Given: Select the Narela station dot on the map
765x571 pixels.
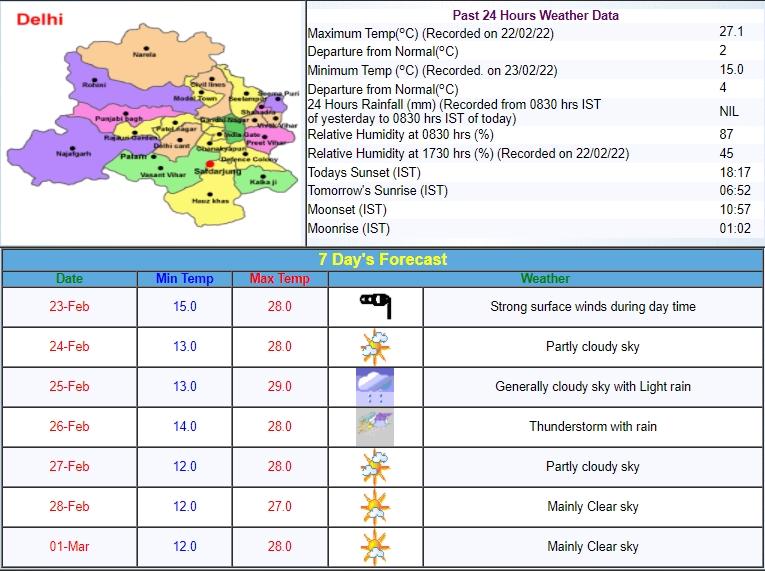Looking at the screenshot, I should coord(147,49).
